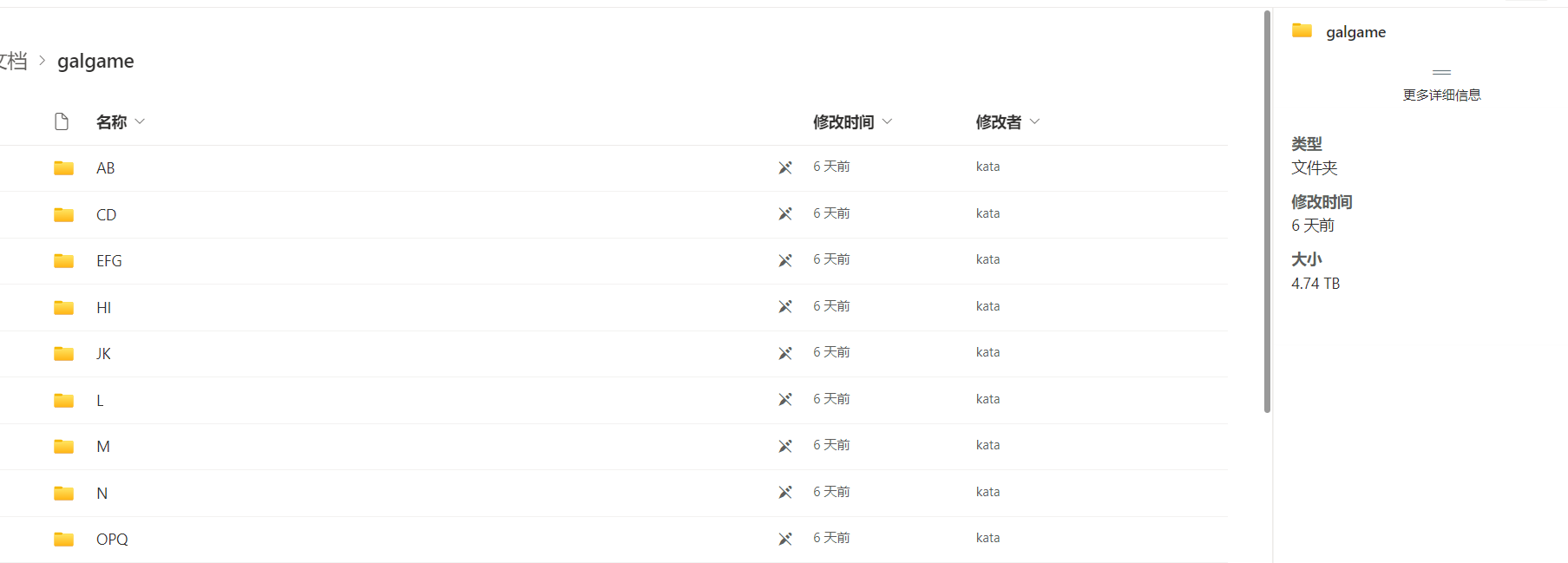Click the sharing icon on AB row
The height and width of the screenshot is (563, 1568).
coord(785,167)
